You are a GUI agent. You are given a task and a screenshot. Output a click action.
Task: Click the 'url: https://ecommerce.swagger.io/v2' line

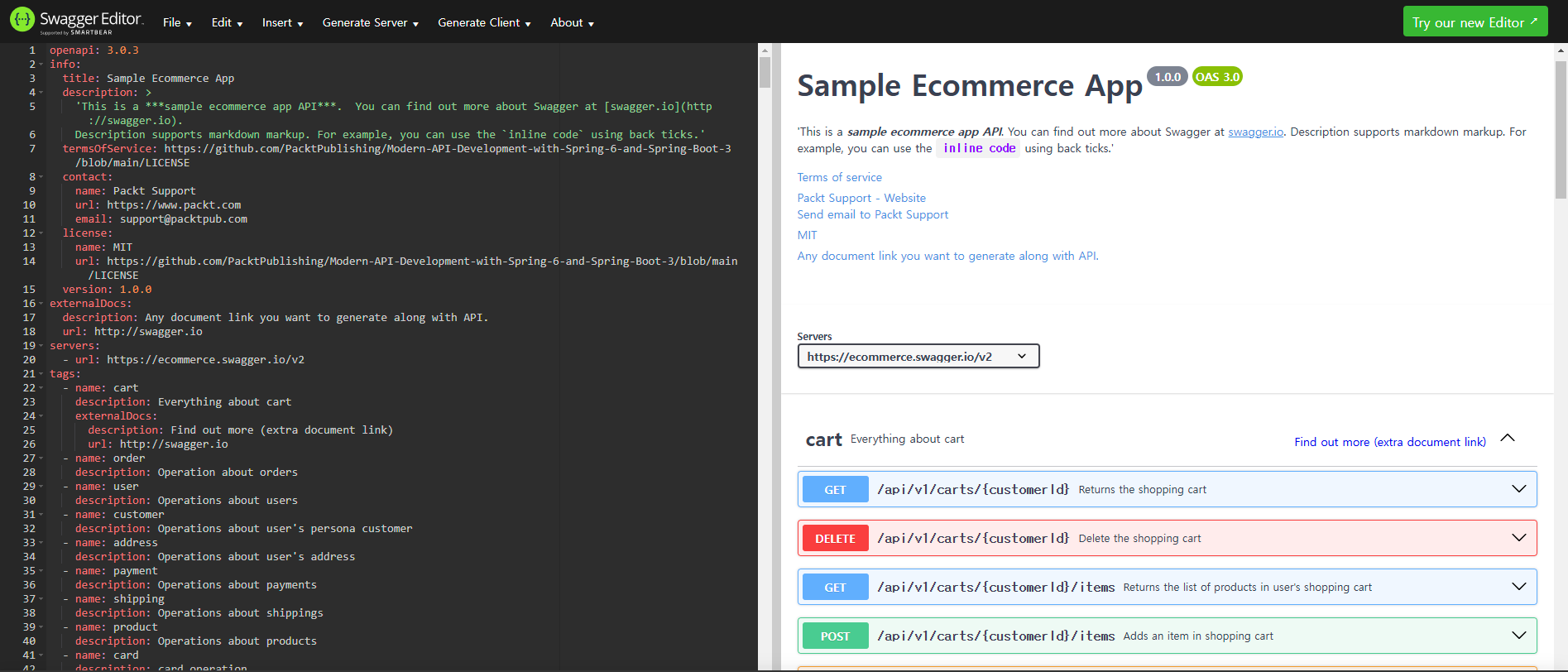(x=184, y=360)
